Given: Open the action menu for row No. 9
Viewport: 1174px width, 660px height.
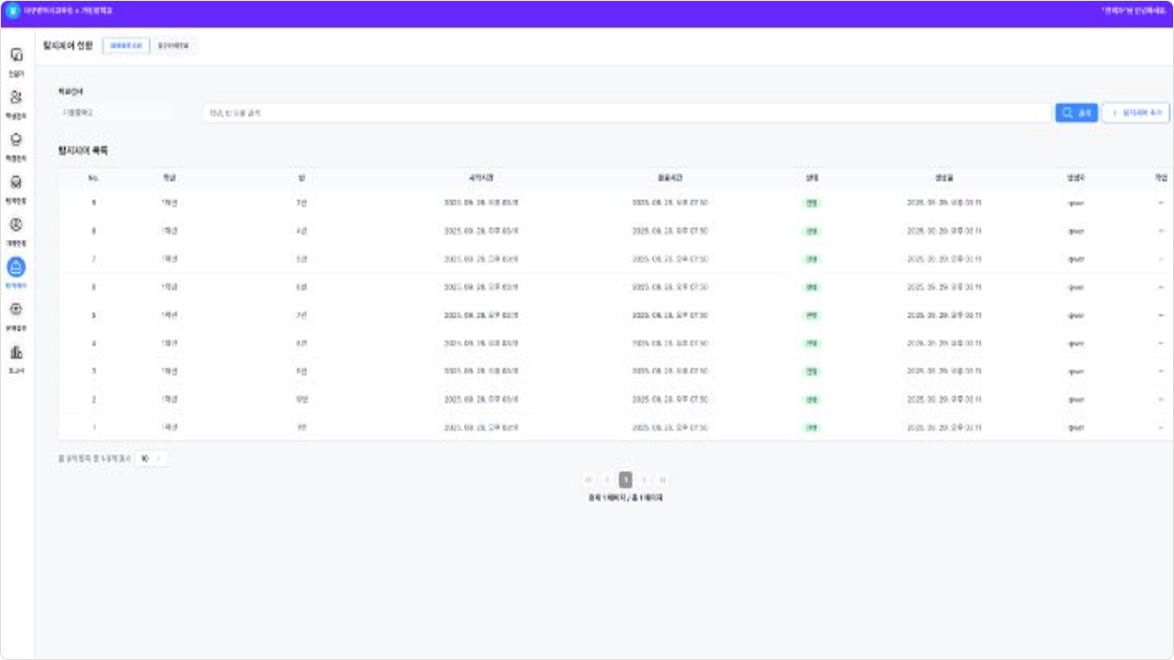Looking at the screenshot, I should coord(1160,203).
